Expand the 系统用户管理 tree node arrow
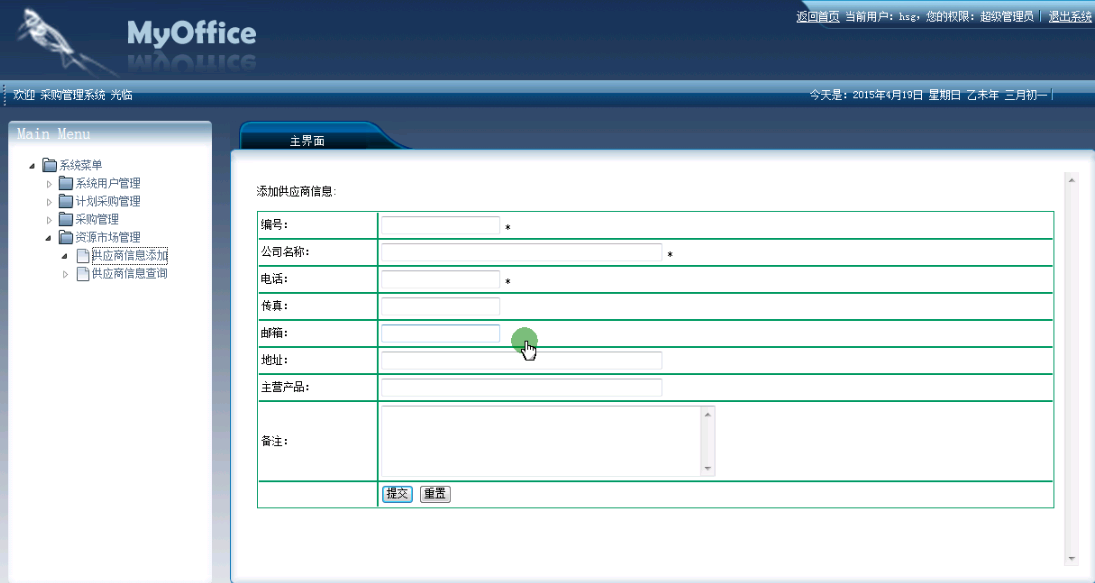1095x583 pixels. pyautogui.click(x=49, y=184)
